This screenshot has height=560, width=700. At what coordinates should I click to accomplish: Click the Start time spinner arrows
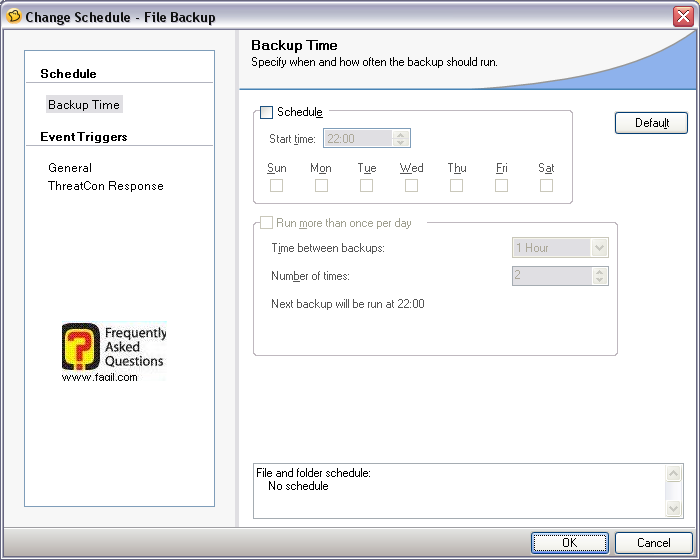(x=401, y=139)
